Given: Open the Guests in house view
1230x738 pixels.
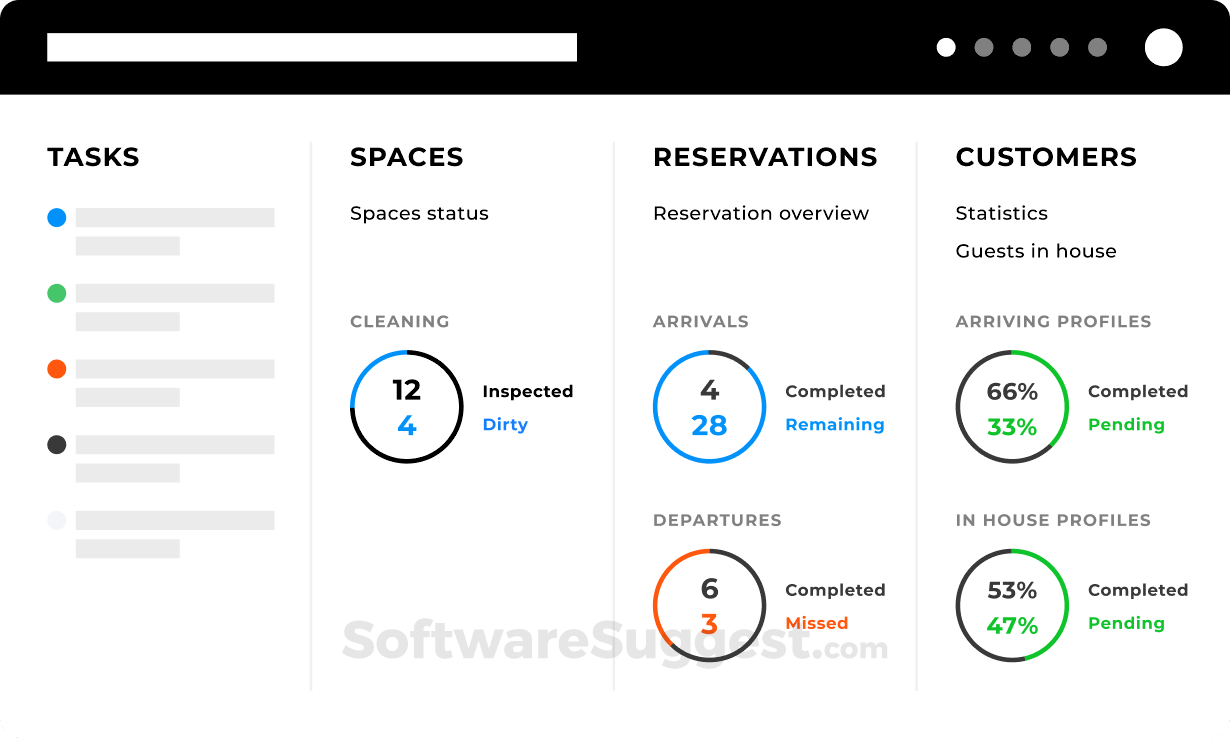Looking at the screenshot, I should point(1035,251).
